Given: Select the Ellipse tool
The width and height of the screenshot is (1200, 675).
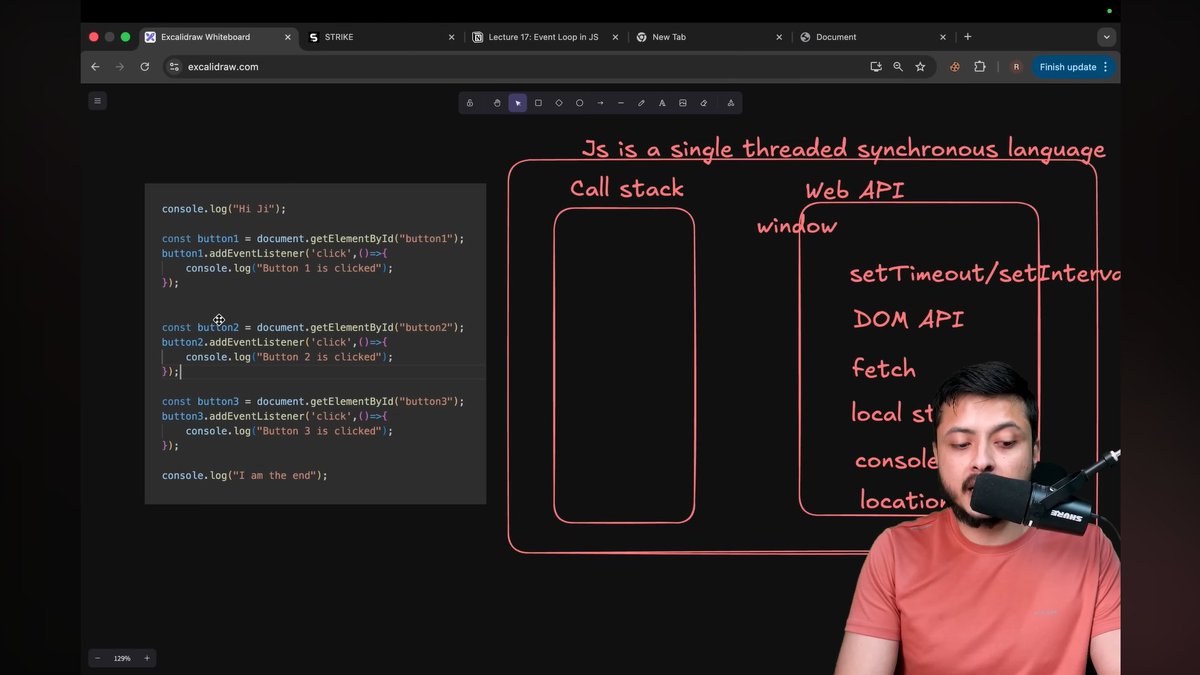Looking at the screenshot, I should pyautogui.click(x=579, y=103).
